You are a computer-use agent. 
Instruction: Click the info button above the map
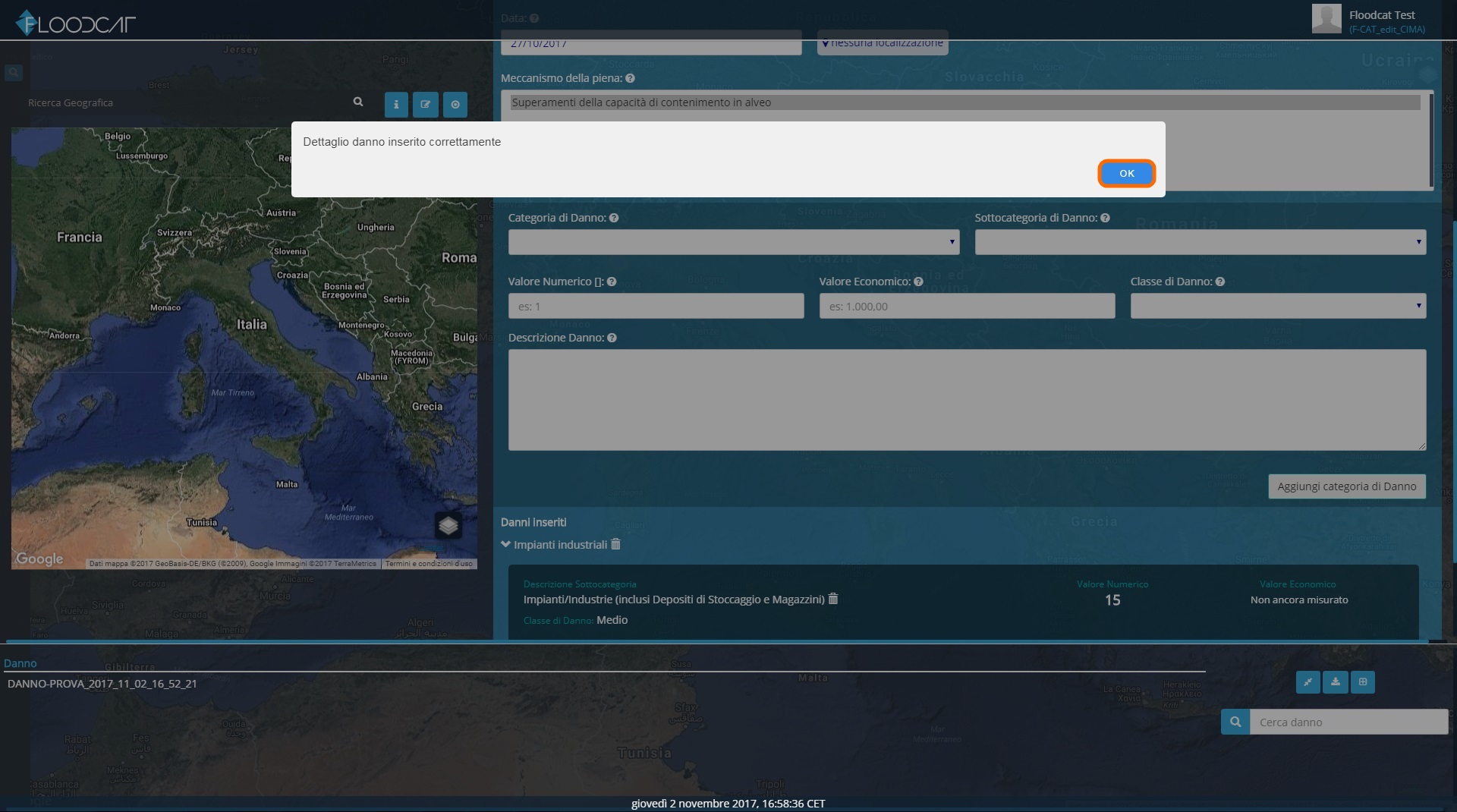(396, 105)
